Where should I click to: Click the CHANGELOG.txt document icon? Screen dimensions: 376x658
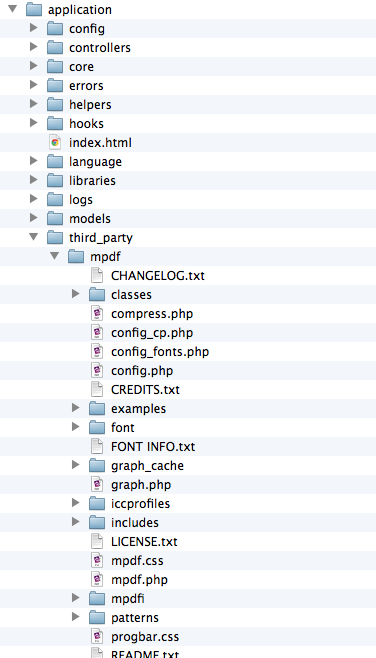[97, 275]
